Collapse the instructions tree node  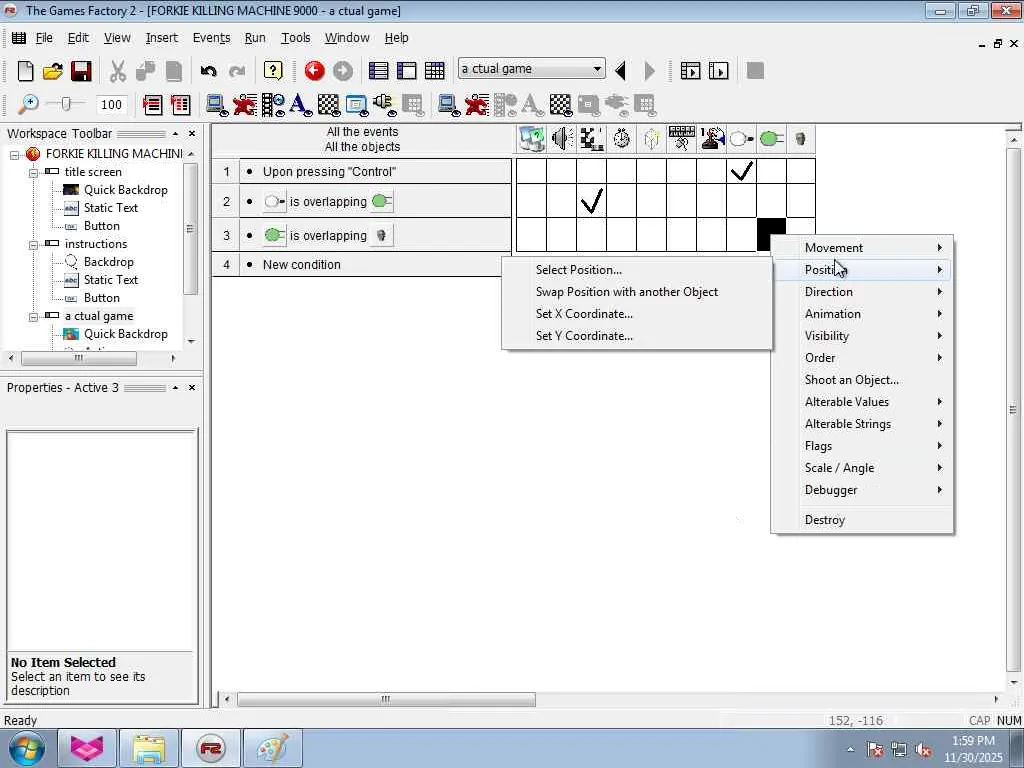33,245
